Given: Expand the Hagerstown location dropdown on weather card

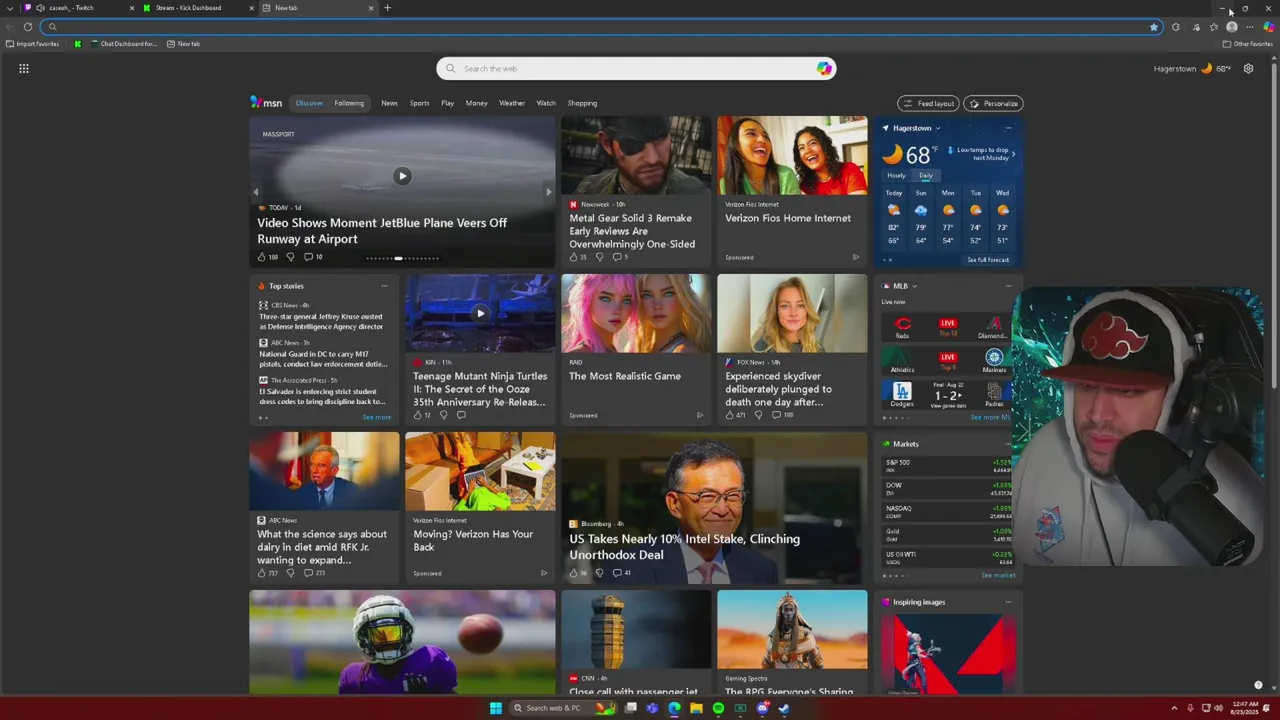Looking at the screenshot, I should (x=937, y=128).
